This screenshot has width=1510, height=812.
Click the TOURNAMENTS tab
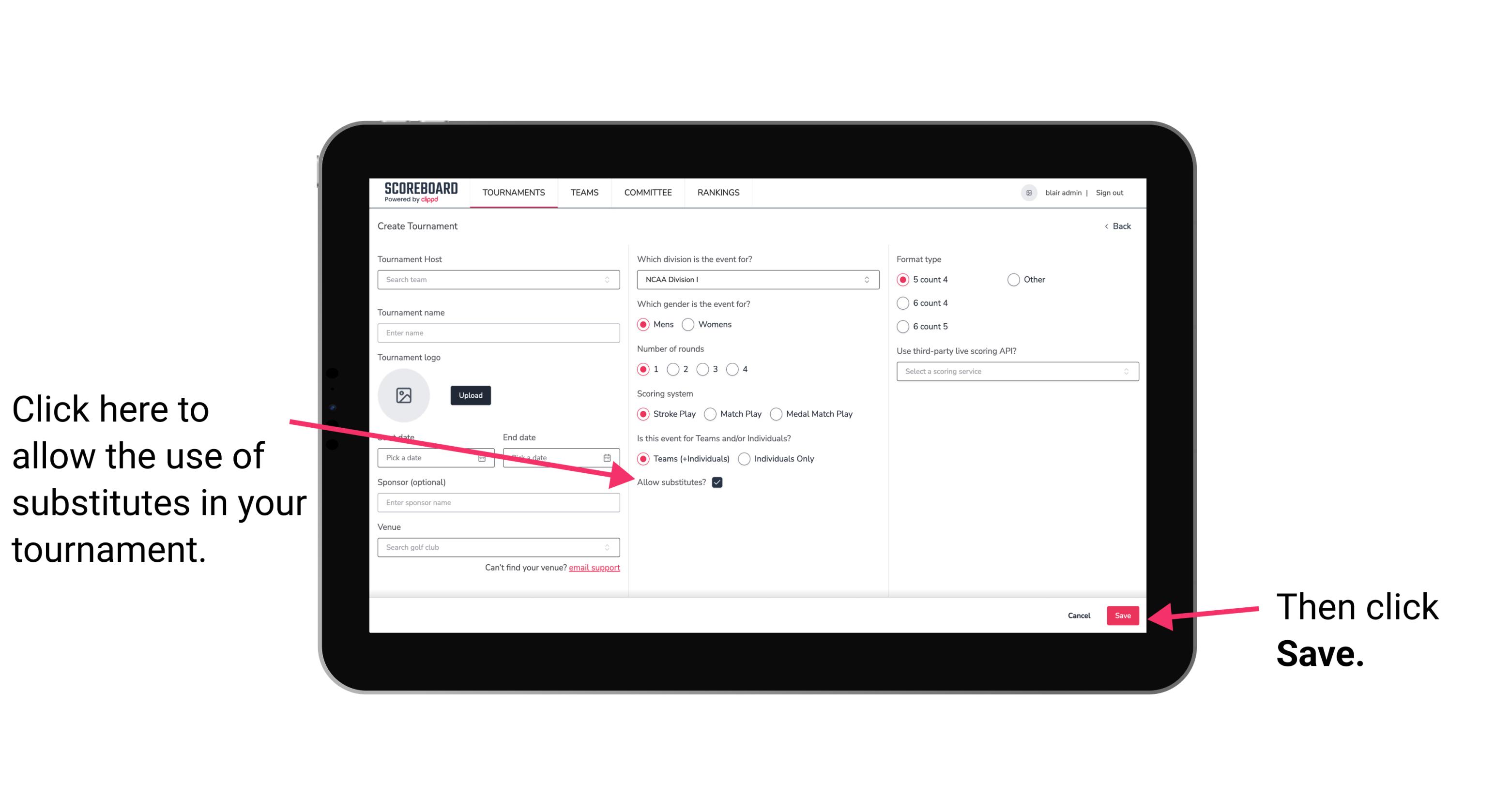[512, 192]
